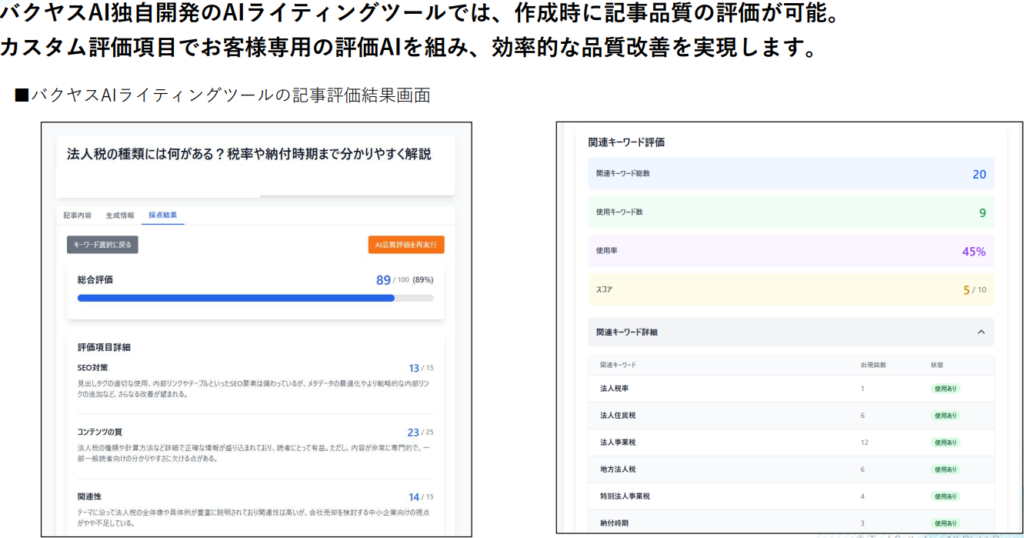Click the 使用あり badge for 法人事業税
Screen dimensions: 1024x538
coord(944,442)
